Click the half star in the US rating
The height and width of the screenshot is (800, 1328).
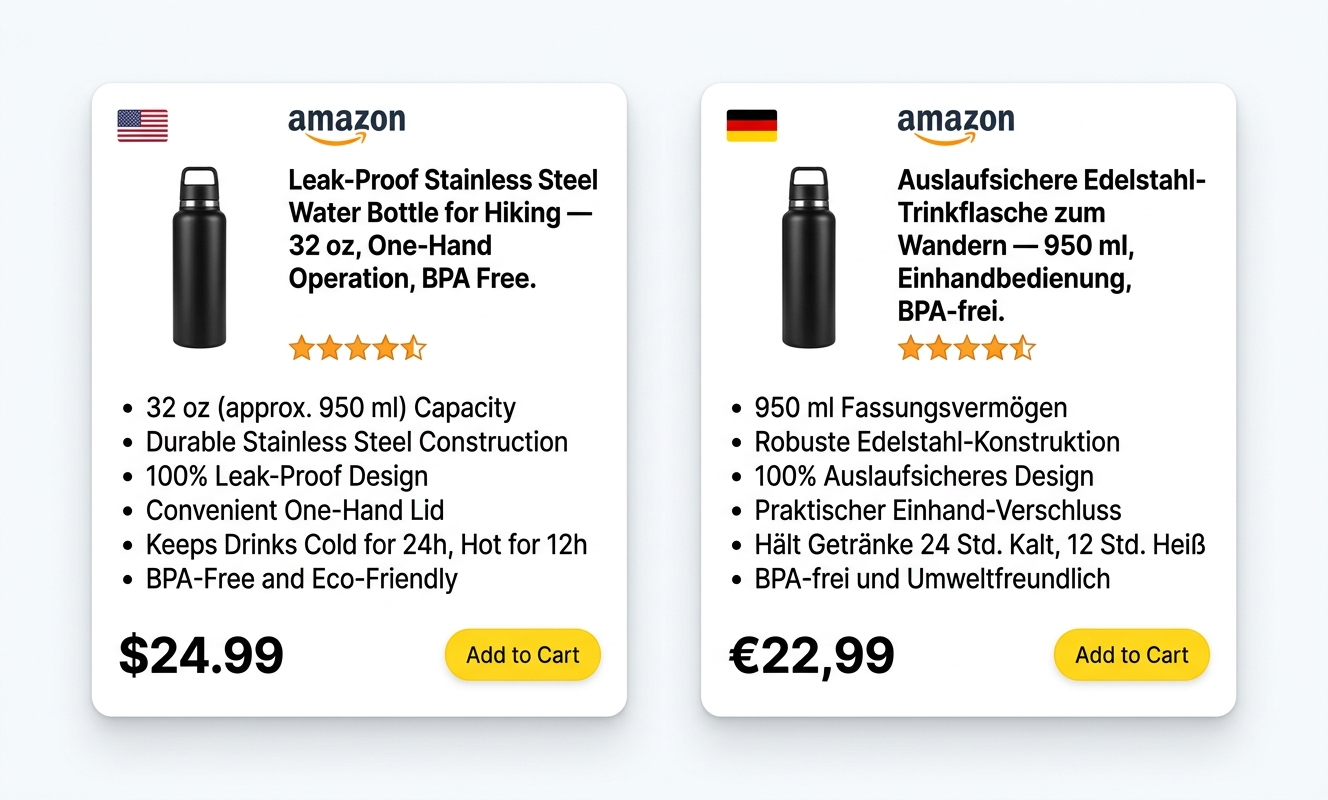coord(414,347)
